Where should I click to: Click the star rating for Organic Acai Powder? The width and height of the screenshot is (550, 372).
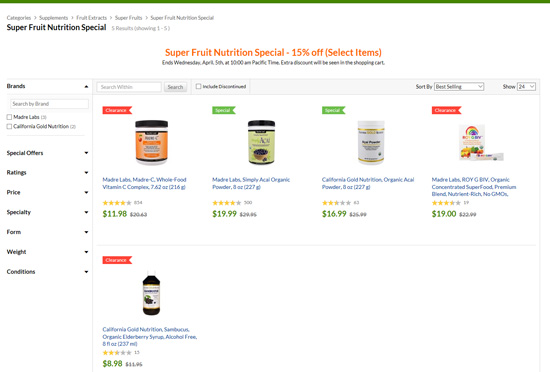tap(336, 203)
